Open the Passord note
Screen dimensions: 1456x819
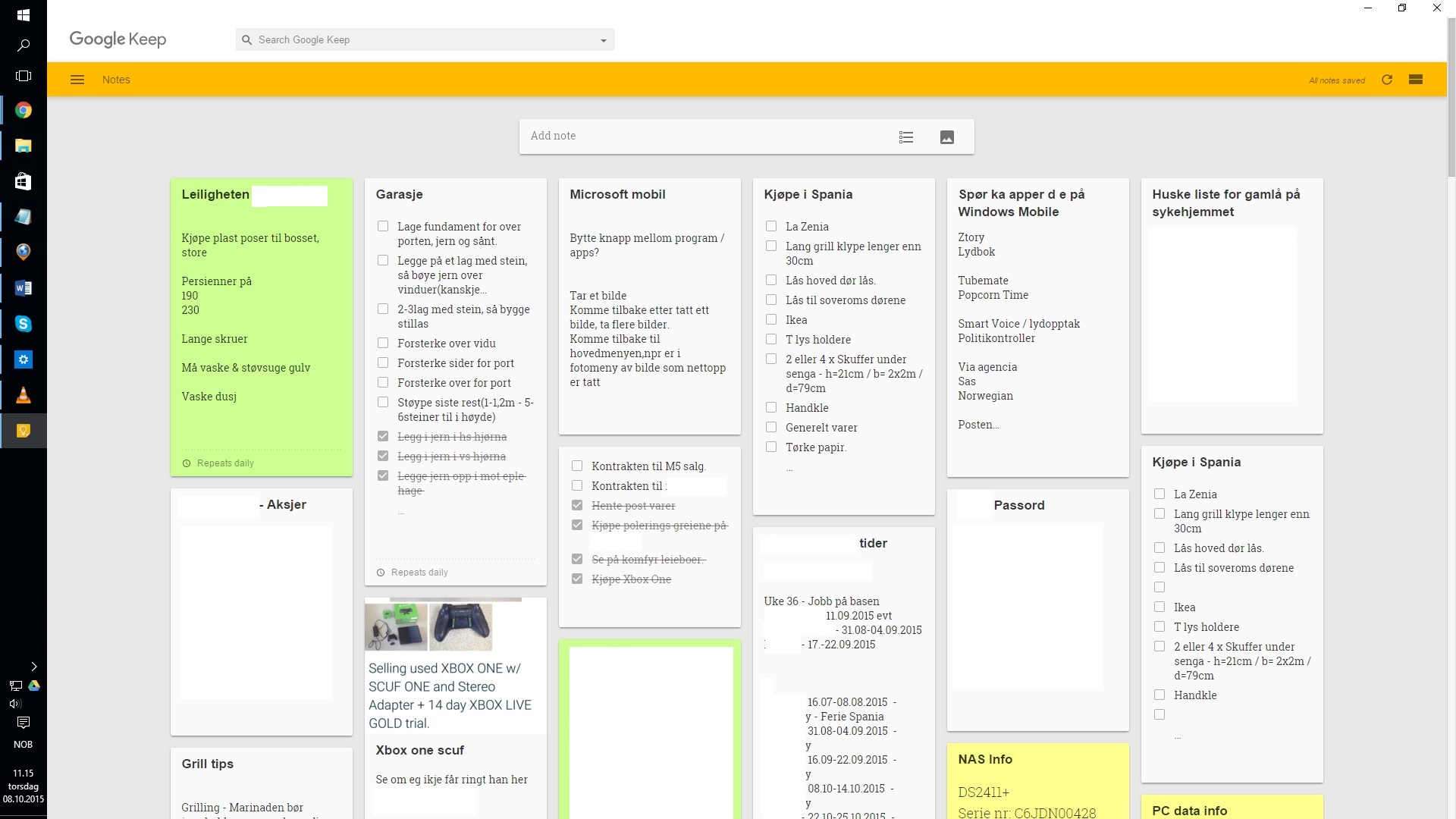pyautogui.click(x=1038, y=610)
